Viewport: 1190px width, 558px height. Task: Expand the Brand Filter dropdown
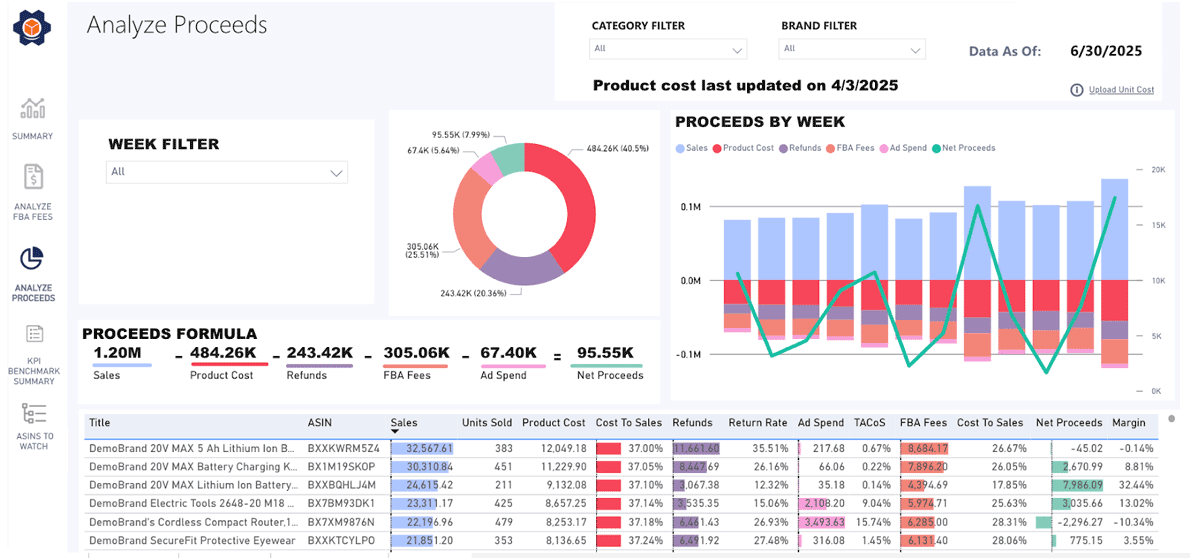[x=852, y=49]
